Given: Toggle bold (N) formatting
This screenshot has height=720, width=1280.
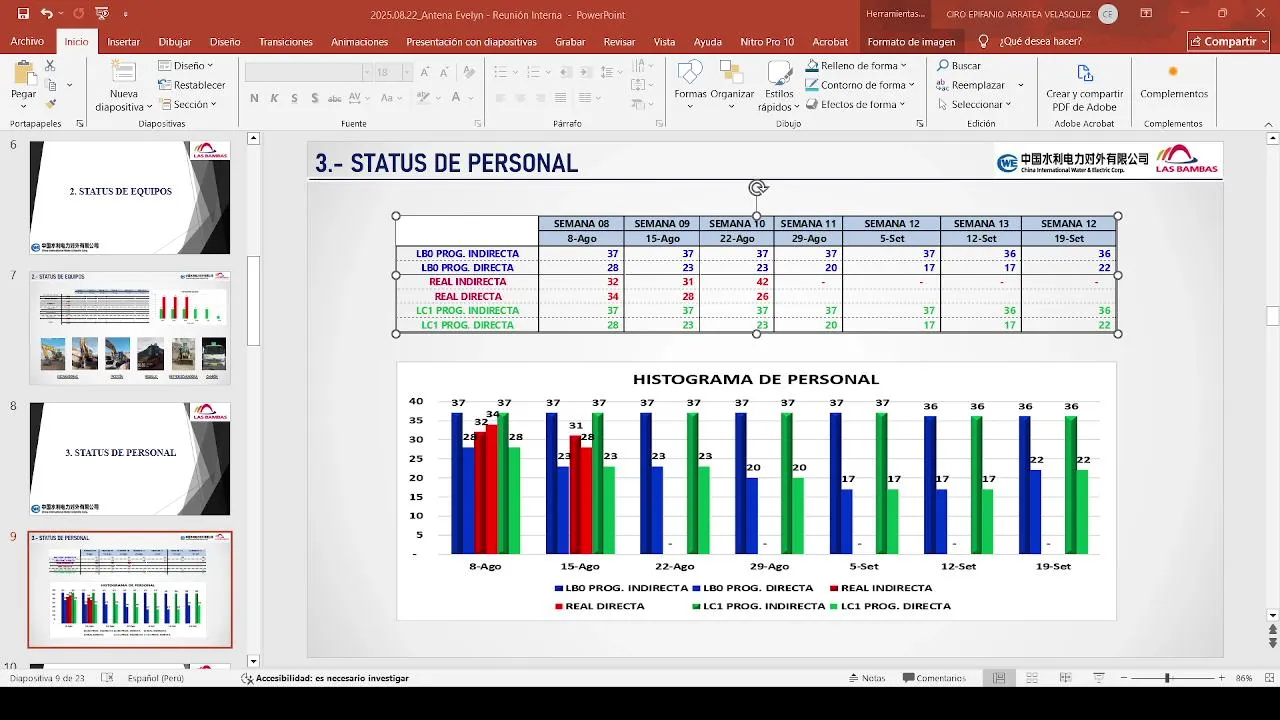Looking at the screenshot, I should (254, 98).
